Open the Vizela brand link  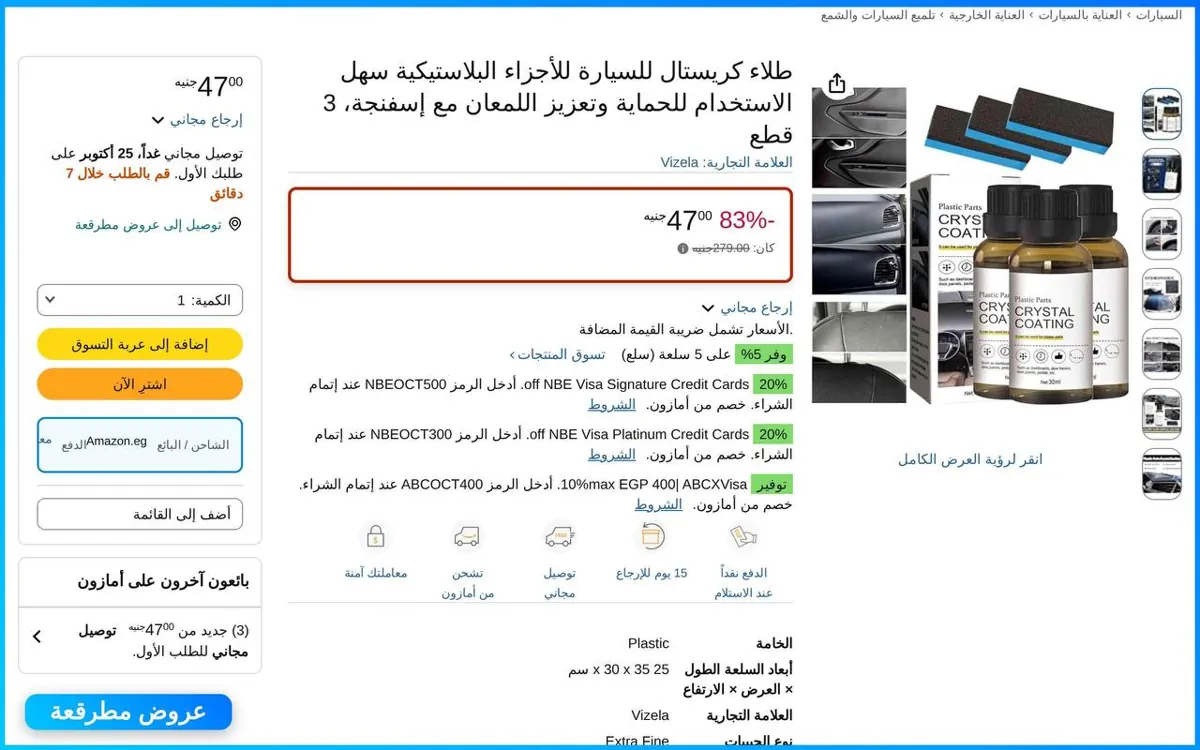click(x=727, y=162)
